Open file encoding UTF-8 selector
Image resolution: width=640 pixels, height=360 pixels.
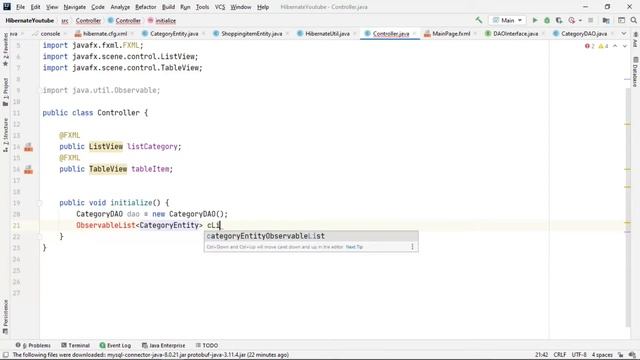(x=579, y=355)
